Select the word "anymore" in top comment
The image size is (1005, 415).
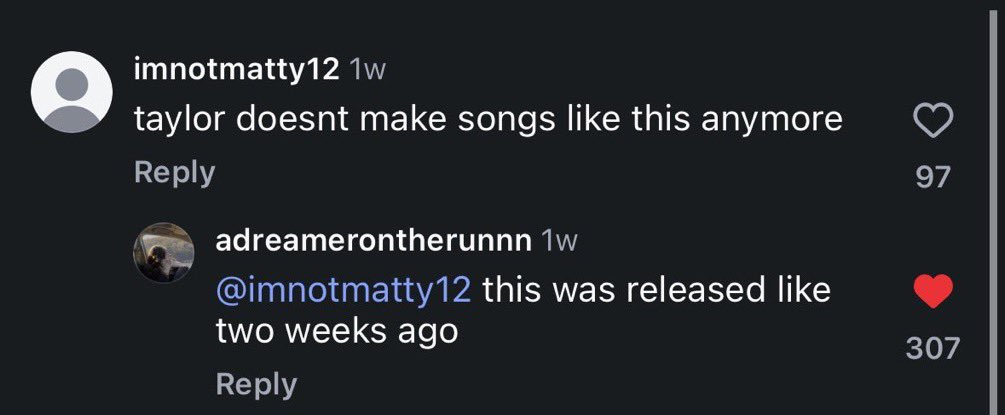(x=772, y=121)
